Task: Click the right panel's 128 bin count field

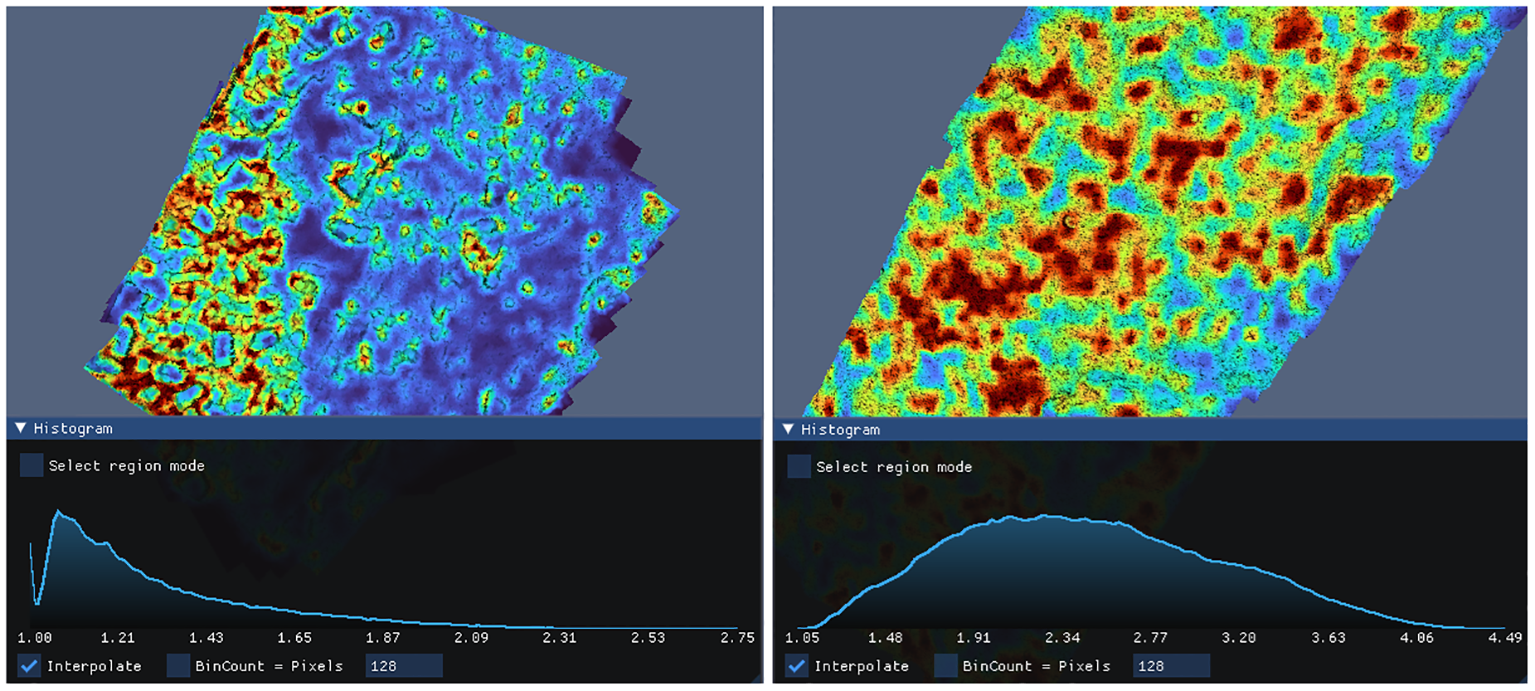Action: tap(1170, 666)
